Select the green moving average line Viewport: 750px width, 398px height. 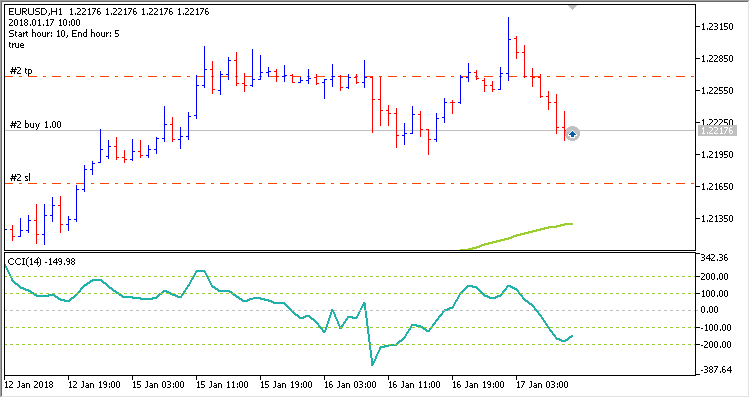click(517, 235)
